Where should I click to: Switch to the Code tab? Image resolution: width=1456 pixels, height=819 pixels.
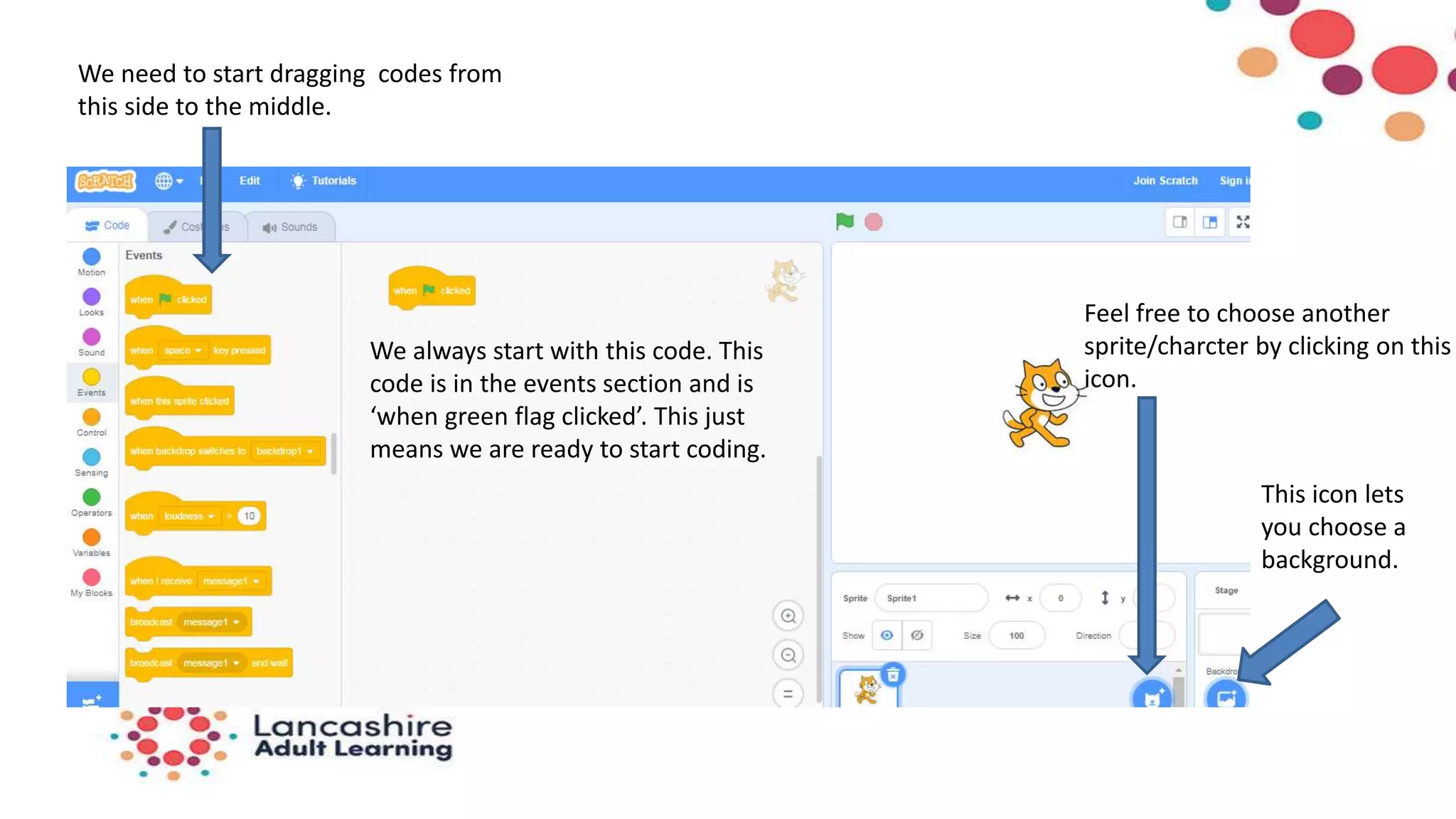pos(107,225)
